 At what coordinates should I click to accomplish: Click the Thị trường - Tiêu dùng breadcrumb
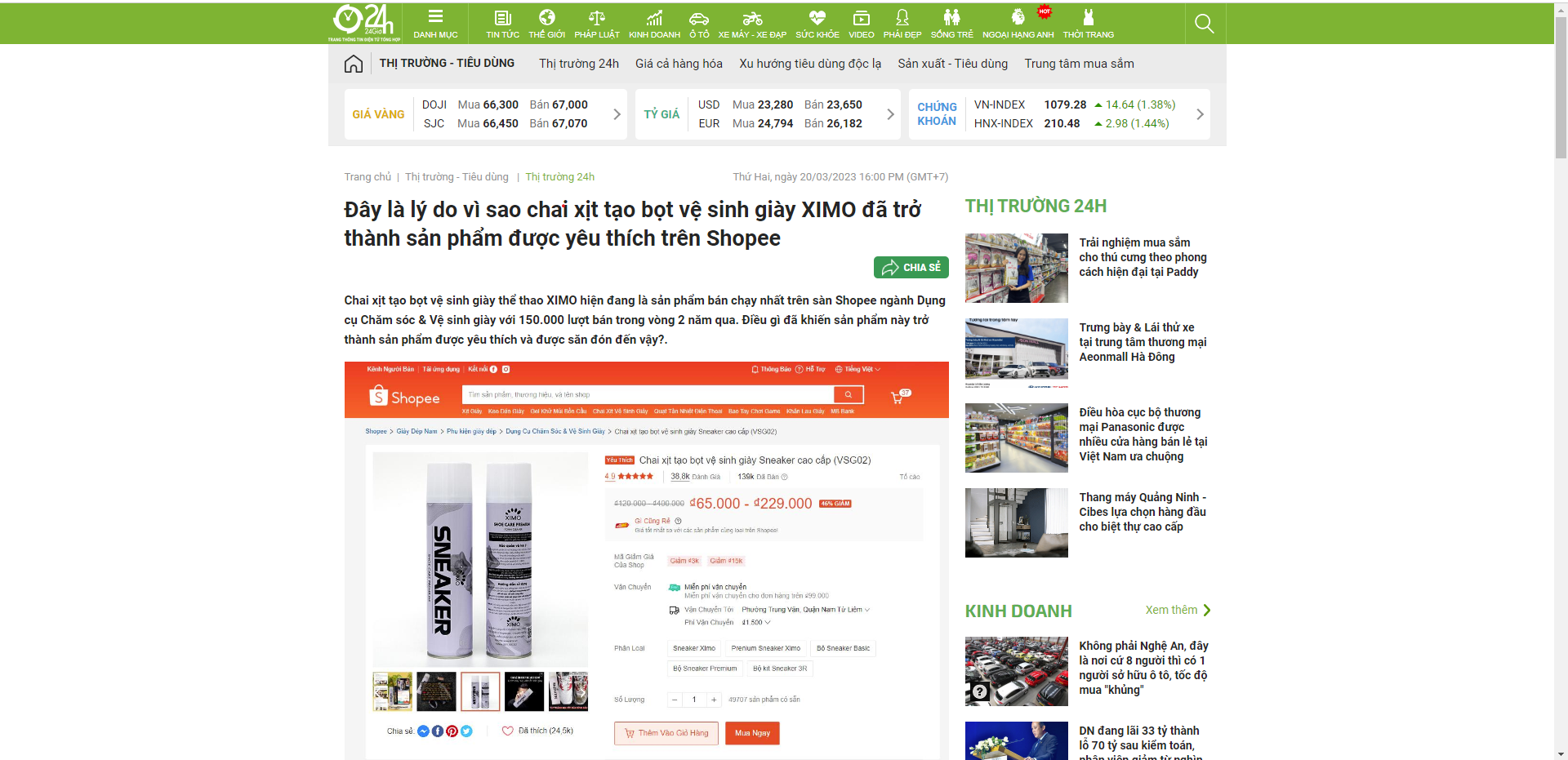click(x=457, y=177)
